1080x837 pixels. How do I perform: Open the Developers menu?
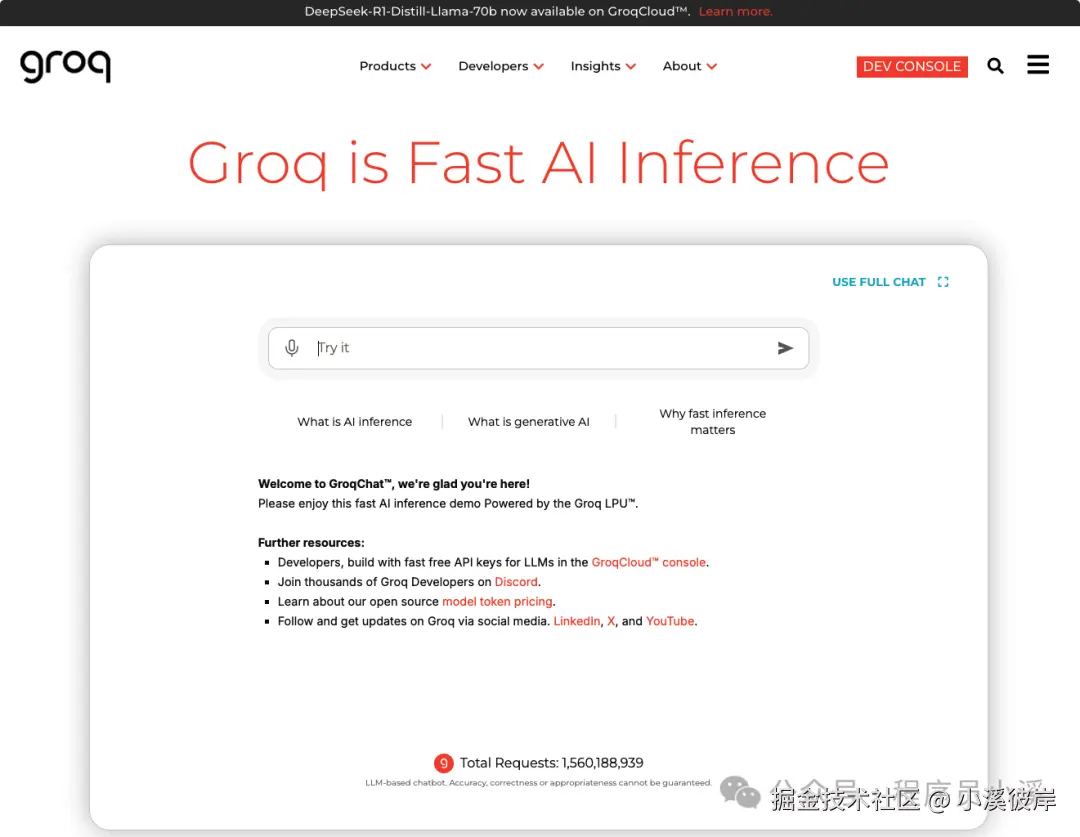pyautogui.click(x=501, y=66)
